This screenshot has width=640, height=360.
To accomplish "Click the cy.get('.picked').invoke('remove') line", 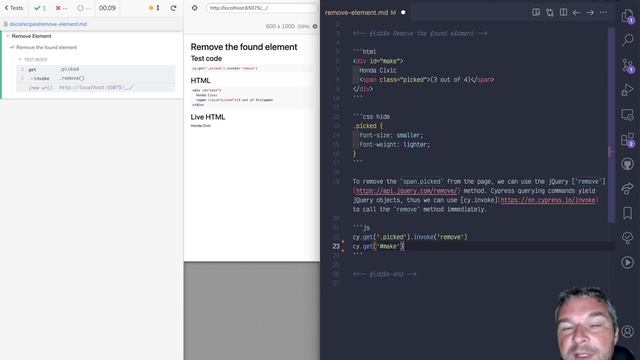I will coord(410,237).
